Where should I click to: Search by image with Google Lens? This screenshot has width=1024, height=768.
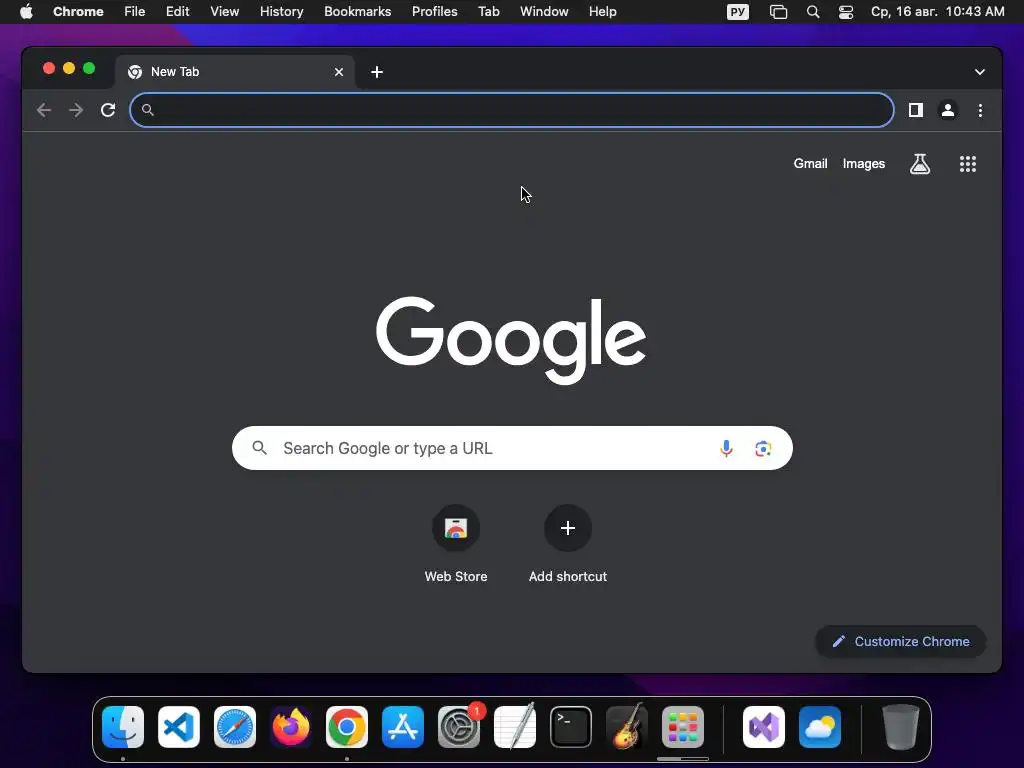(x=763, y=449)
